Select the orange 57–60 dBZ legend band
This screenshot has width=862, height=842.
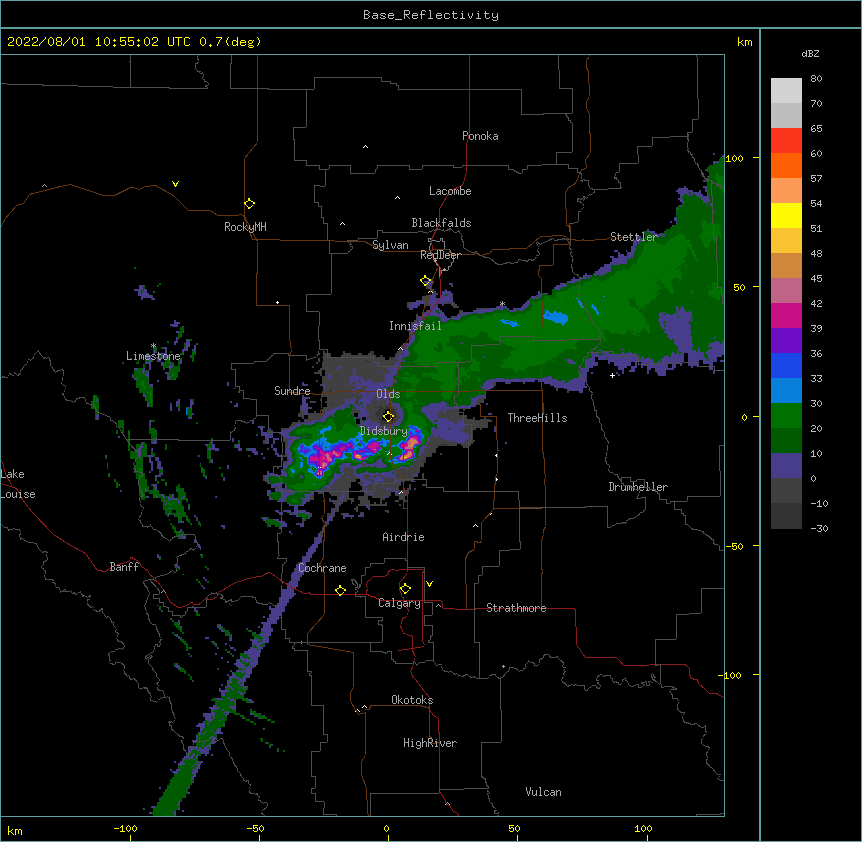click(786, 165)
